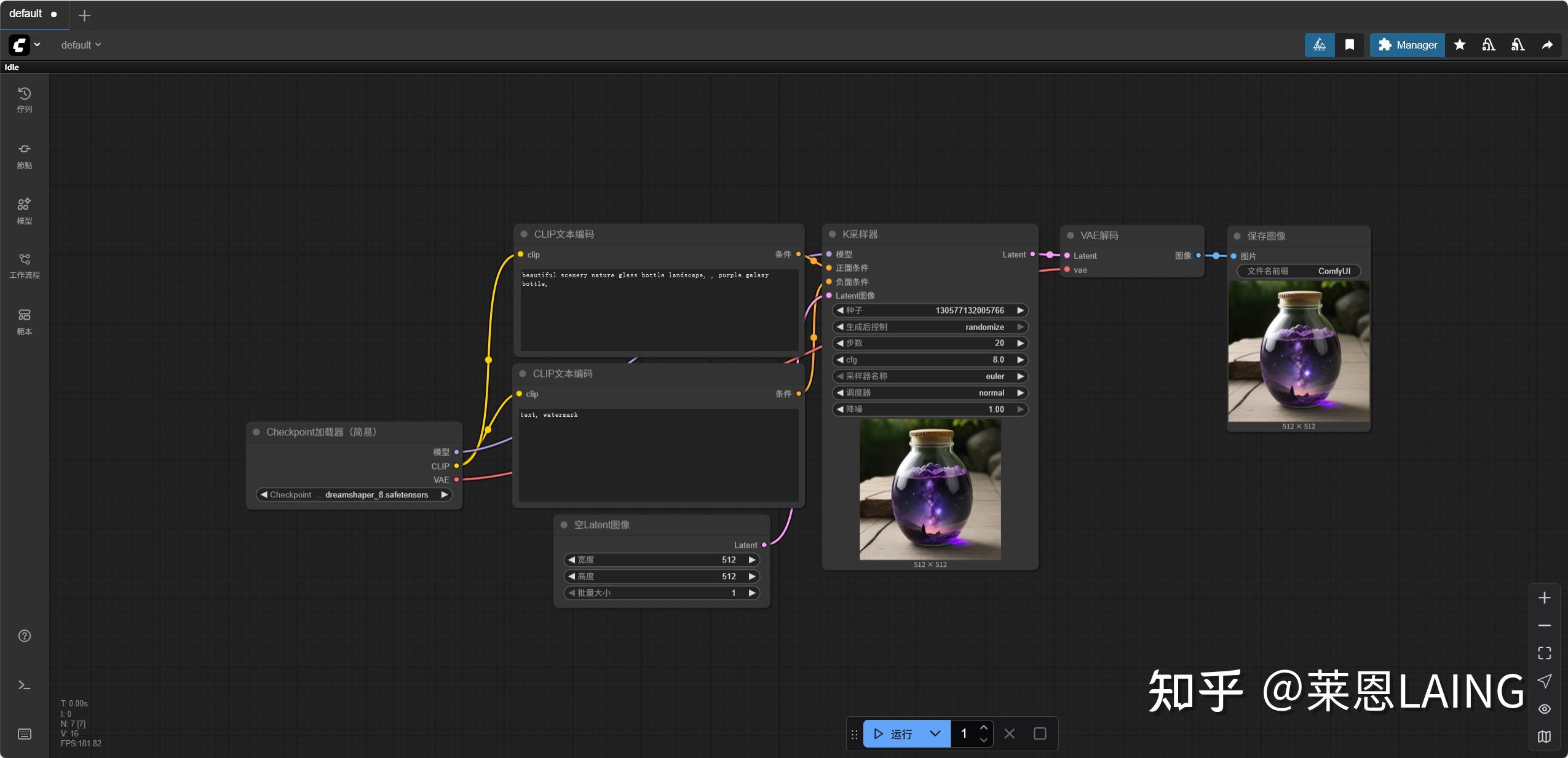Click the help question mark icon
The width and height of the screenshot is (1568, 758).
tap(25, 636)
